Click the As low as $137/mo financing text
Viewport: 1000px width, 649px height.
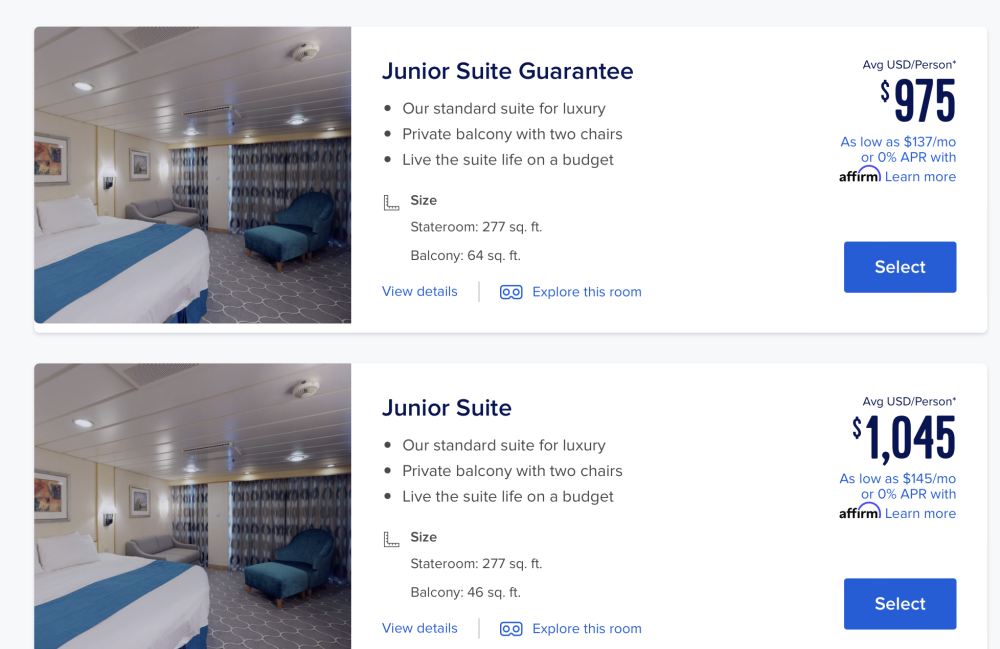[x=898, y=142]
